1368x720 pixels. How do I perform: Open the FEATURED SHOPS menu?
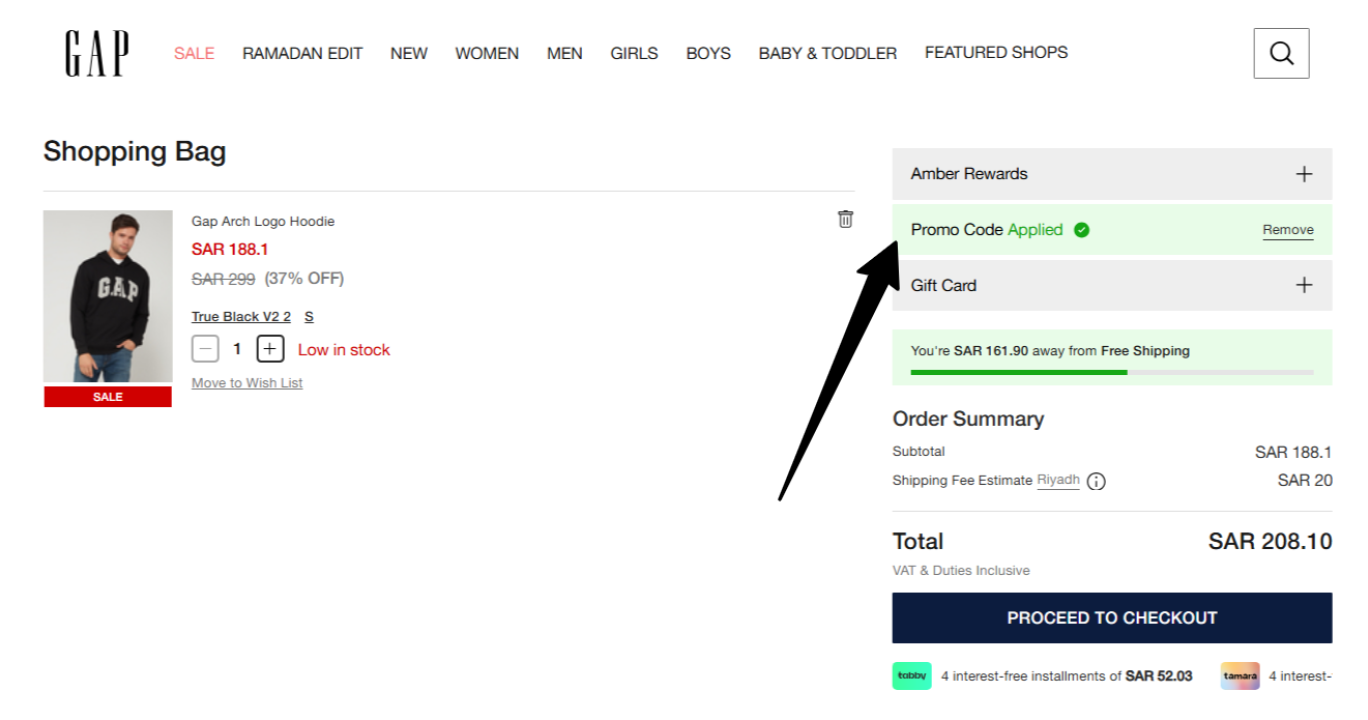(996, 52)
